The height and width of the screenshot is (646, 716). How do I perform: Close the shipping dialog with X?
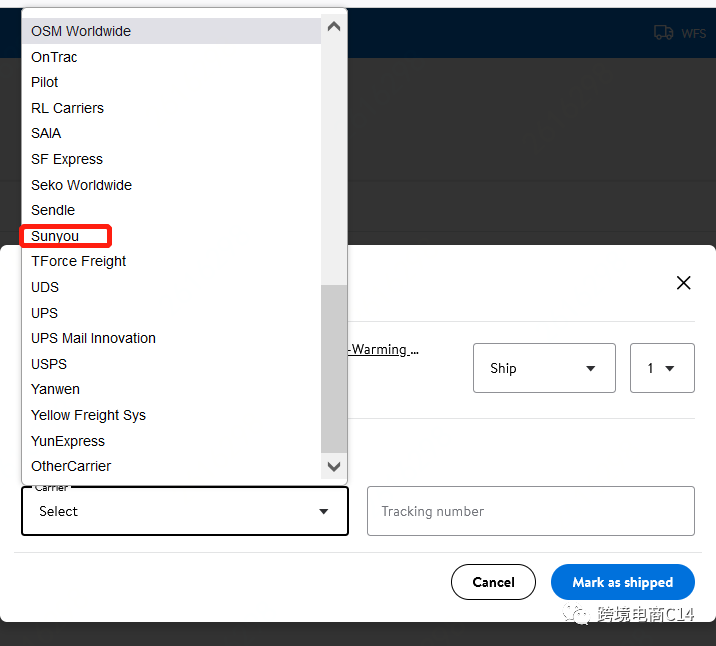[x=684, y=283]
